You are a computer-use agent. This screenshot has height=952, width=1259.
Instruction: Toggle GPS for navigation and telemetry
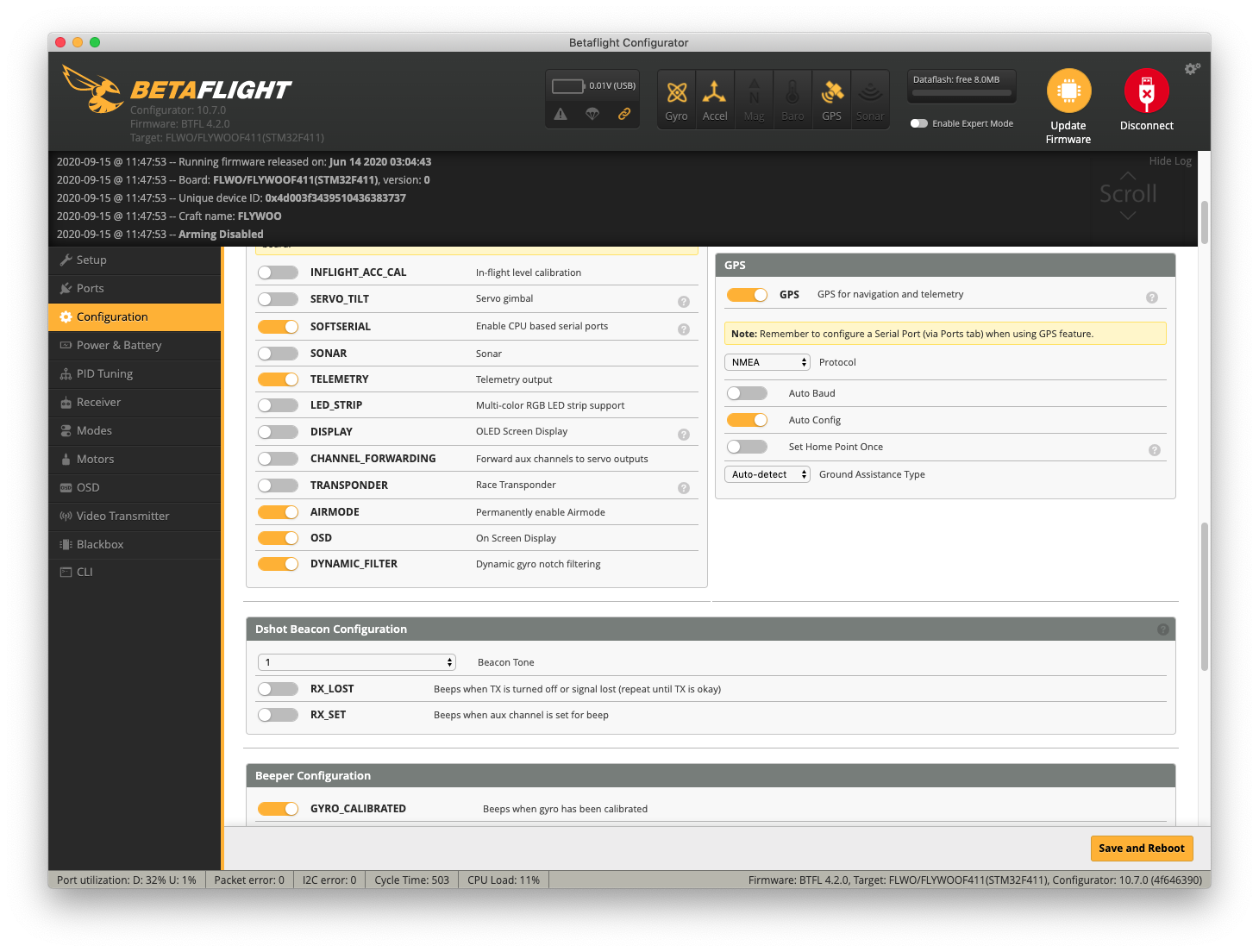coord(747,295)
